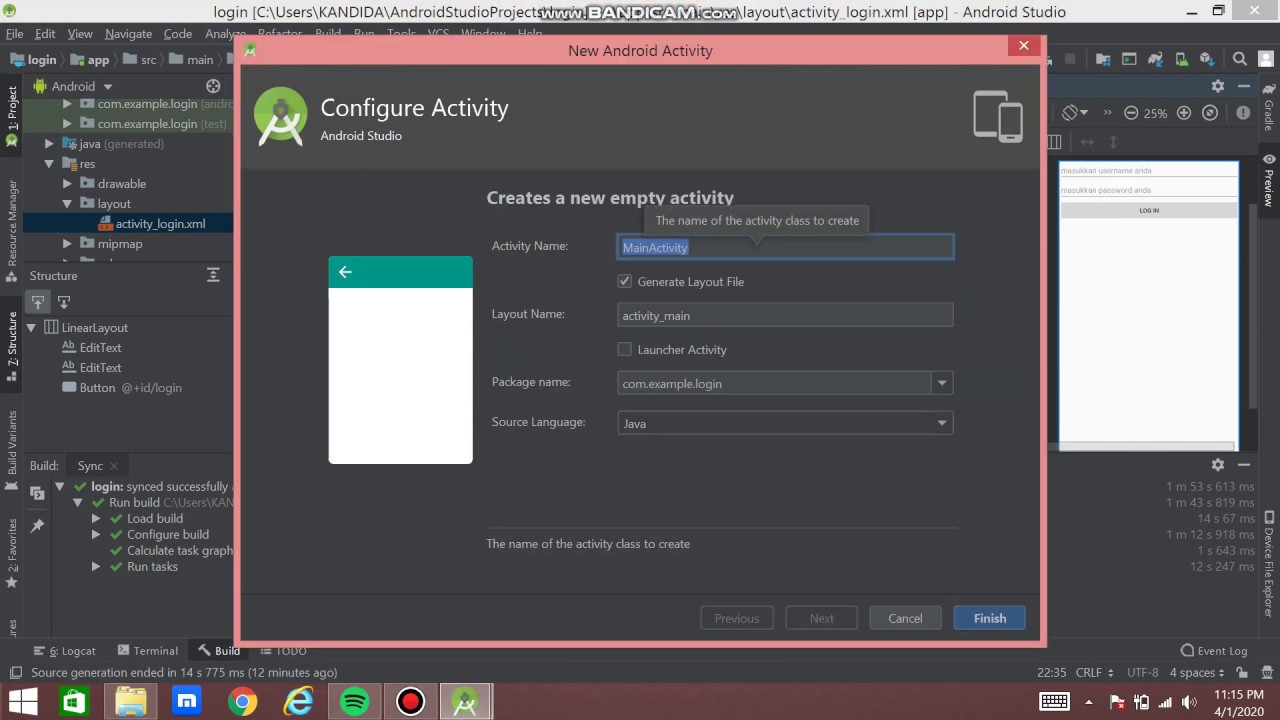Hide the preview panel with minus icon
The height and width of the screenshot is (720, 1280).
coord(1244,86)
